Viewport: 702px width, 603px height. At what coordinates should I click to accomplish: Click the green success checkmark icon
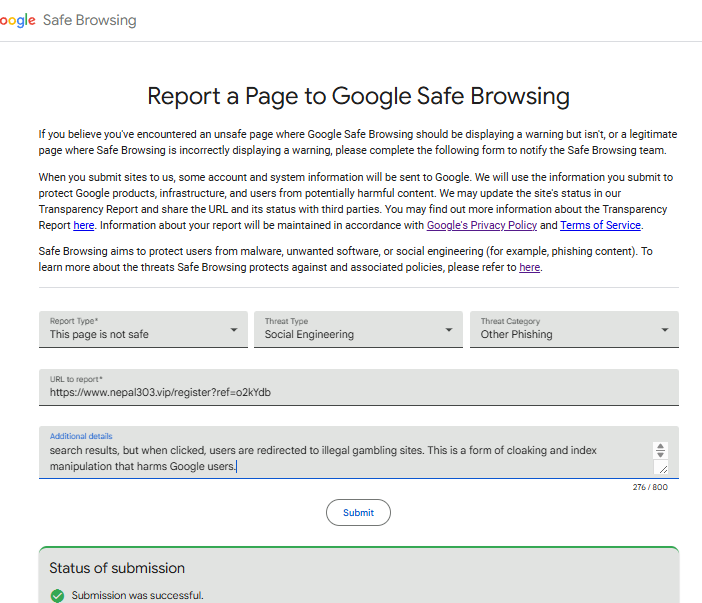[x=57, y=596]
